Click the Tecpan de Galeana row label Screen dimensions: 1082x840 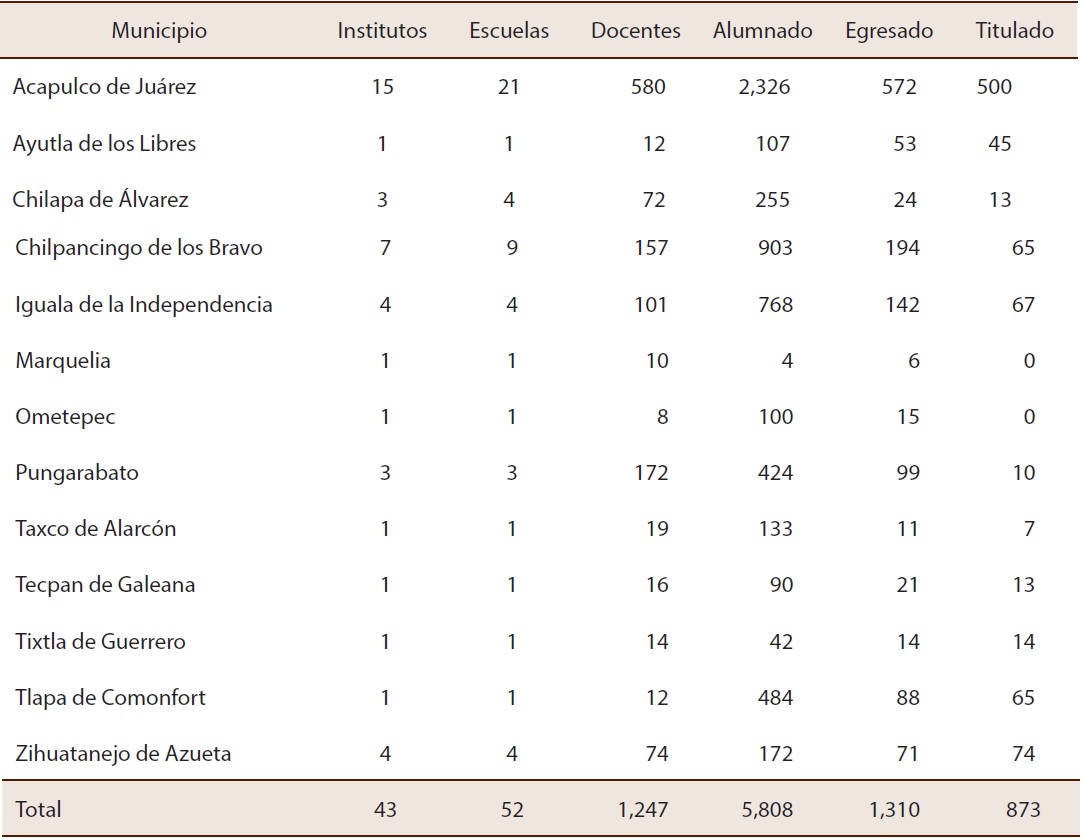click(x=91, y=585)
